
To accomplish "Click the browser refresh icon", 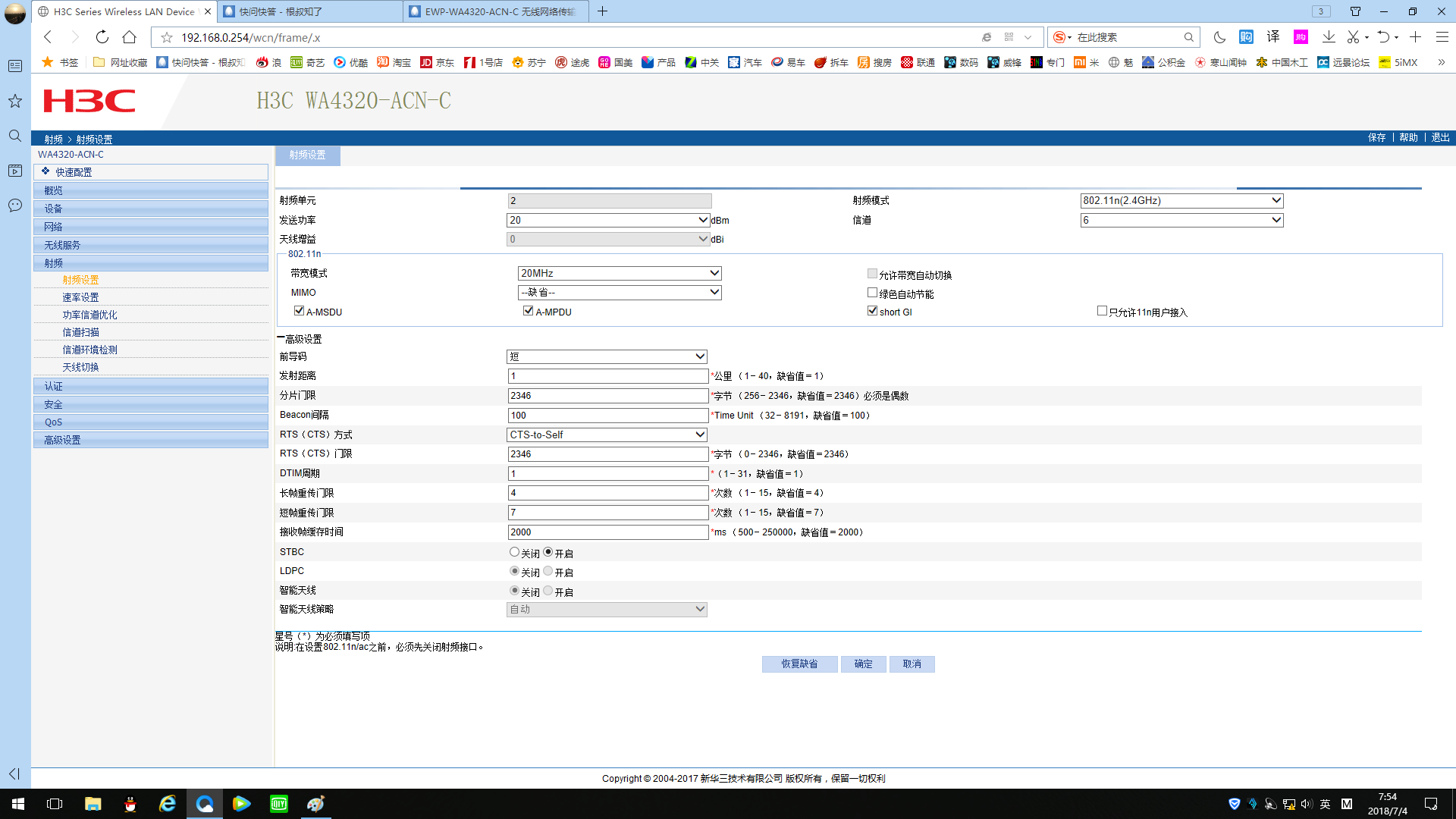I will click(102, 37).
